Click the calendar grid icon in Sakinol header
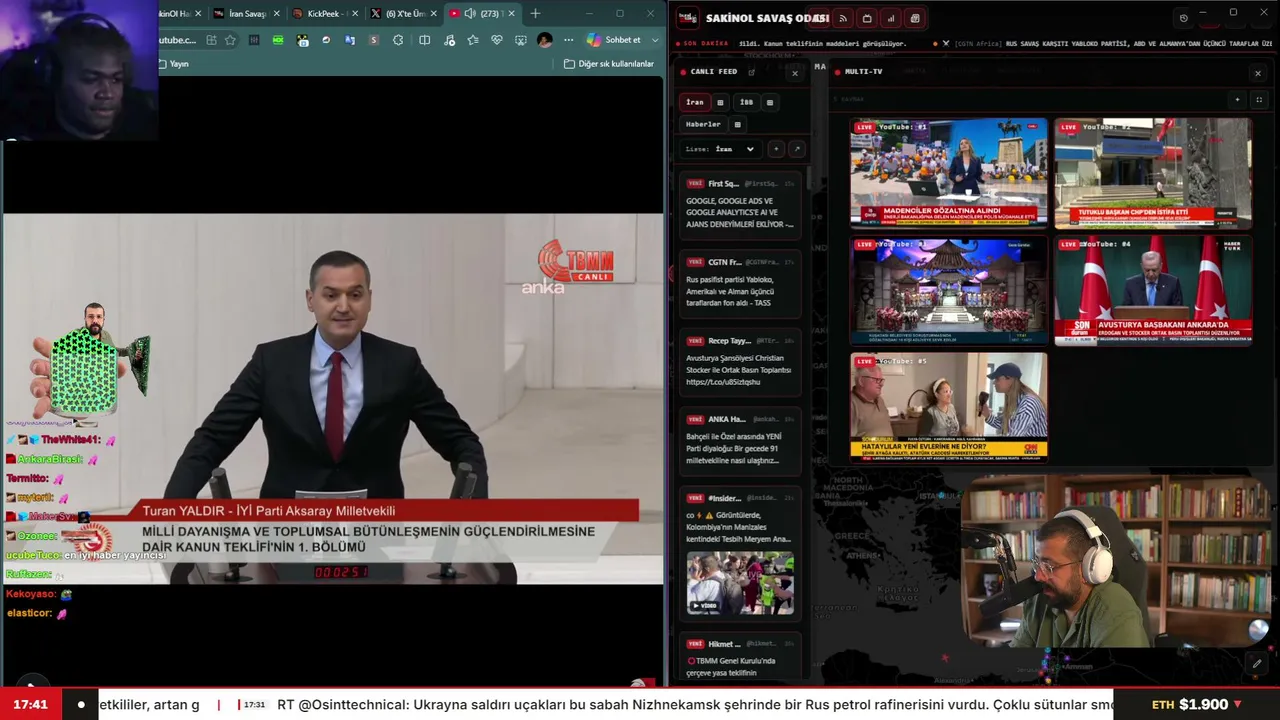Image resolution: width=1280 pixels, height=720 pixels. point(915,18)
